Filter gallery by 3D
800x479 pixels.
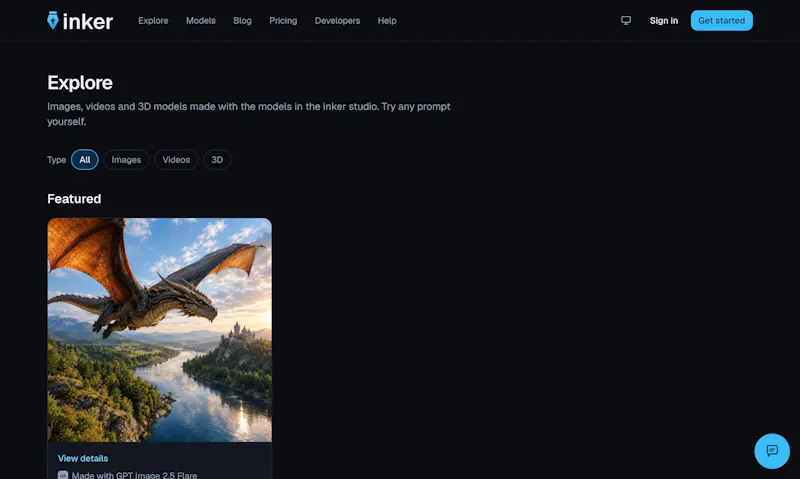tap(217, 160)
